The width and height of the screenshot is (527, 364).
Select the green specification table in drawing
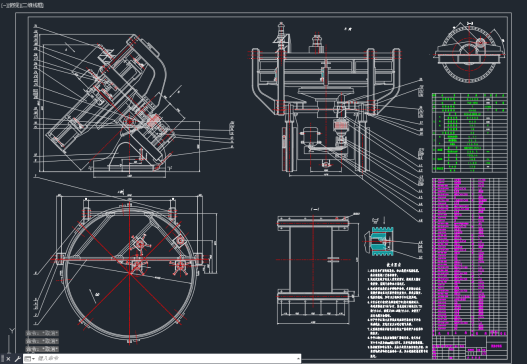click(469, 132)
